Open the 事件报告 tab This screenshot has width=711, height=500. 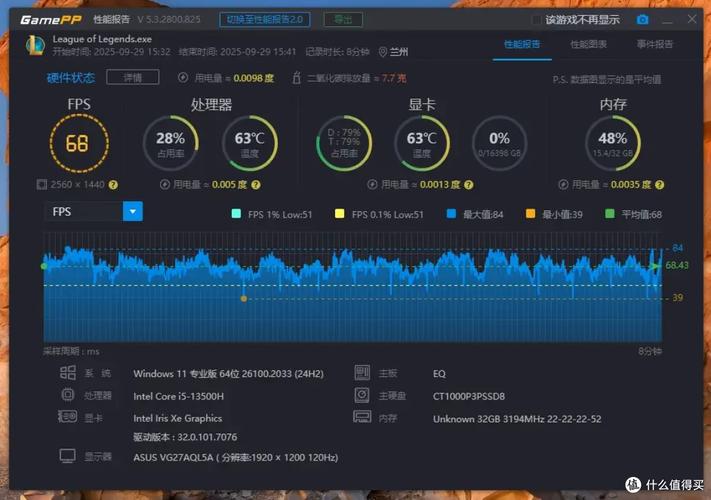(655, 44)
